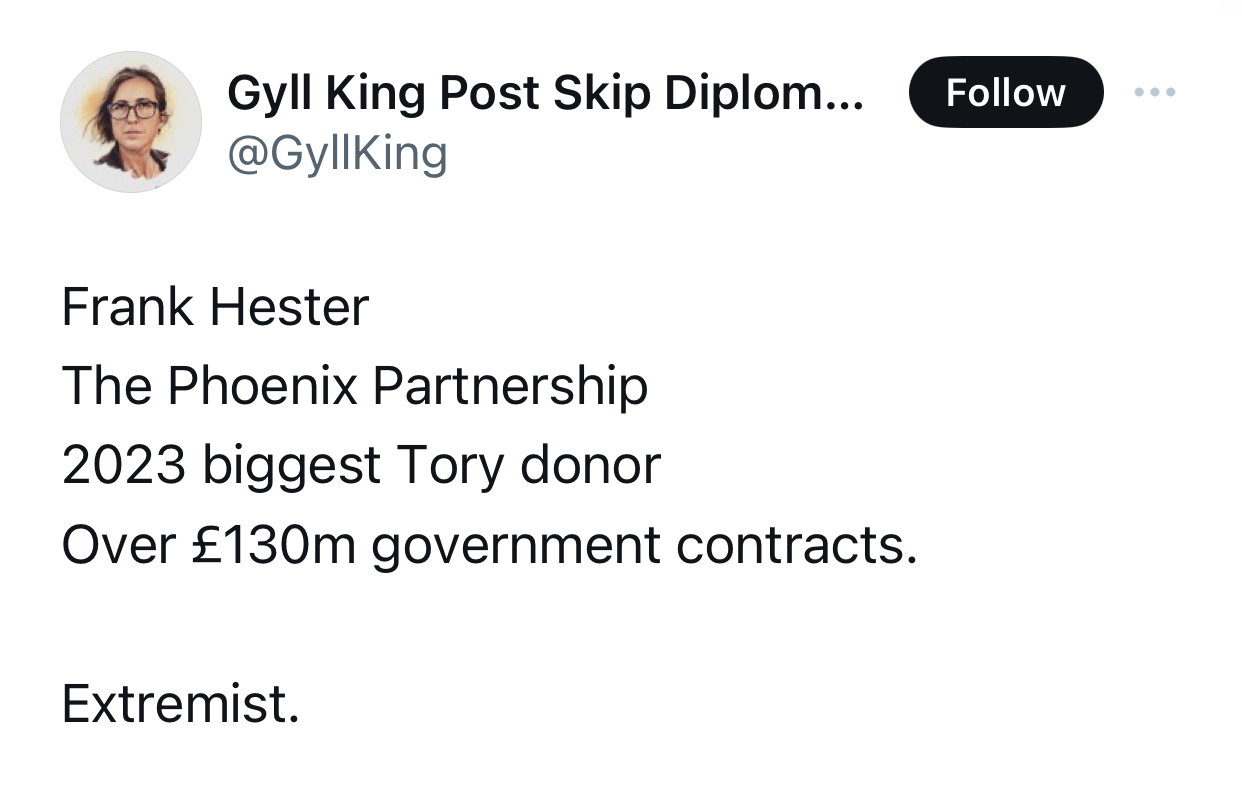Click the '2023 biggest Tory donor' line

tap(361, 465)
